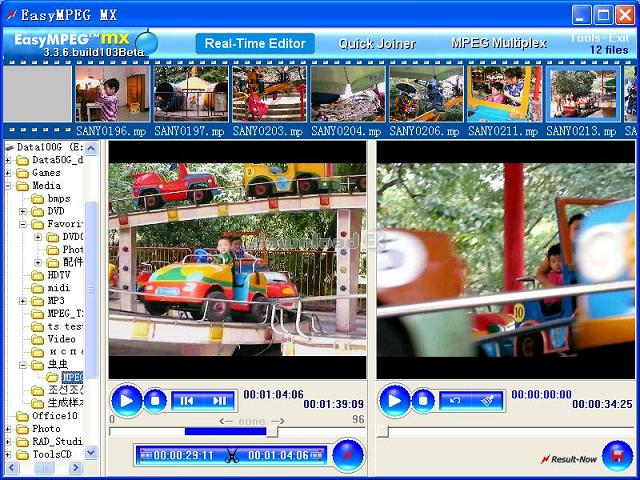Switch to the Quick Joiner tab
This screenshot has width=640, height=480.
pos(377,44)
